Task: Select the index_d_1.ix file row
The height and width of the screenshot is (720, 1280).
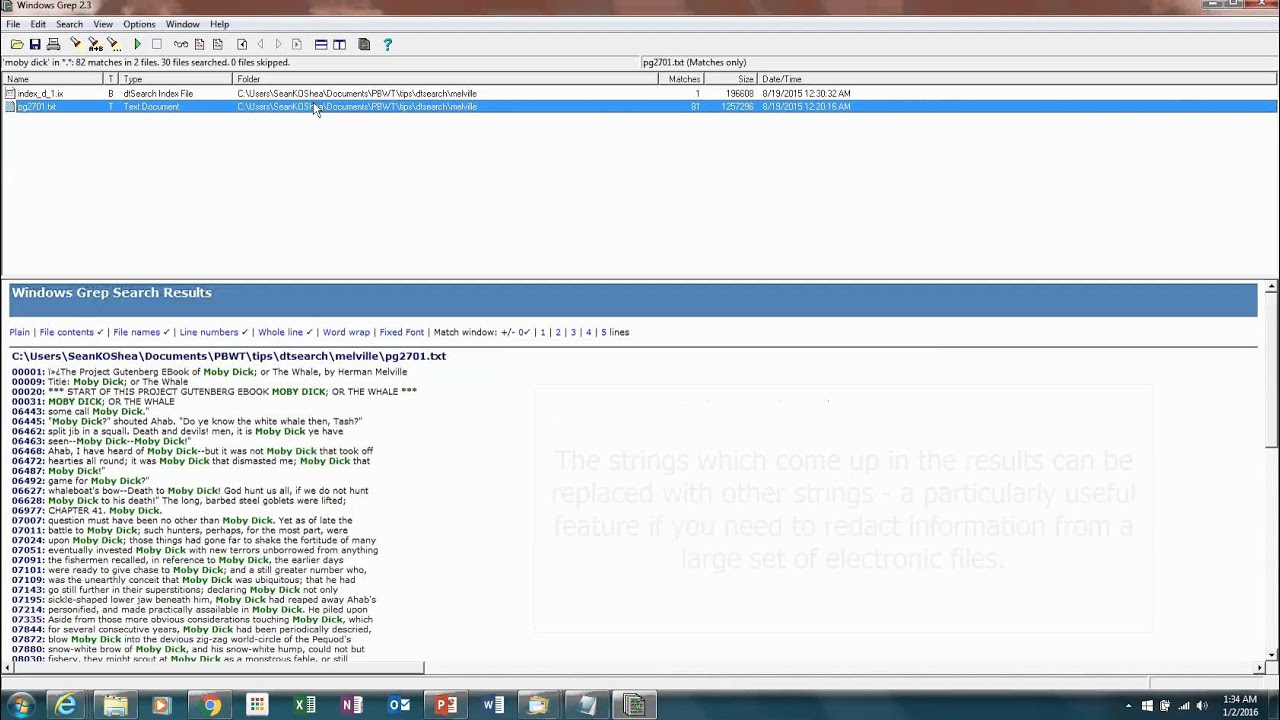Action: point(640,93)
